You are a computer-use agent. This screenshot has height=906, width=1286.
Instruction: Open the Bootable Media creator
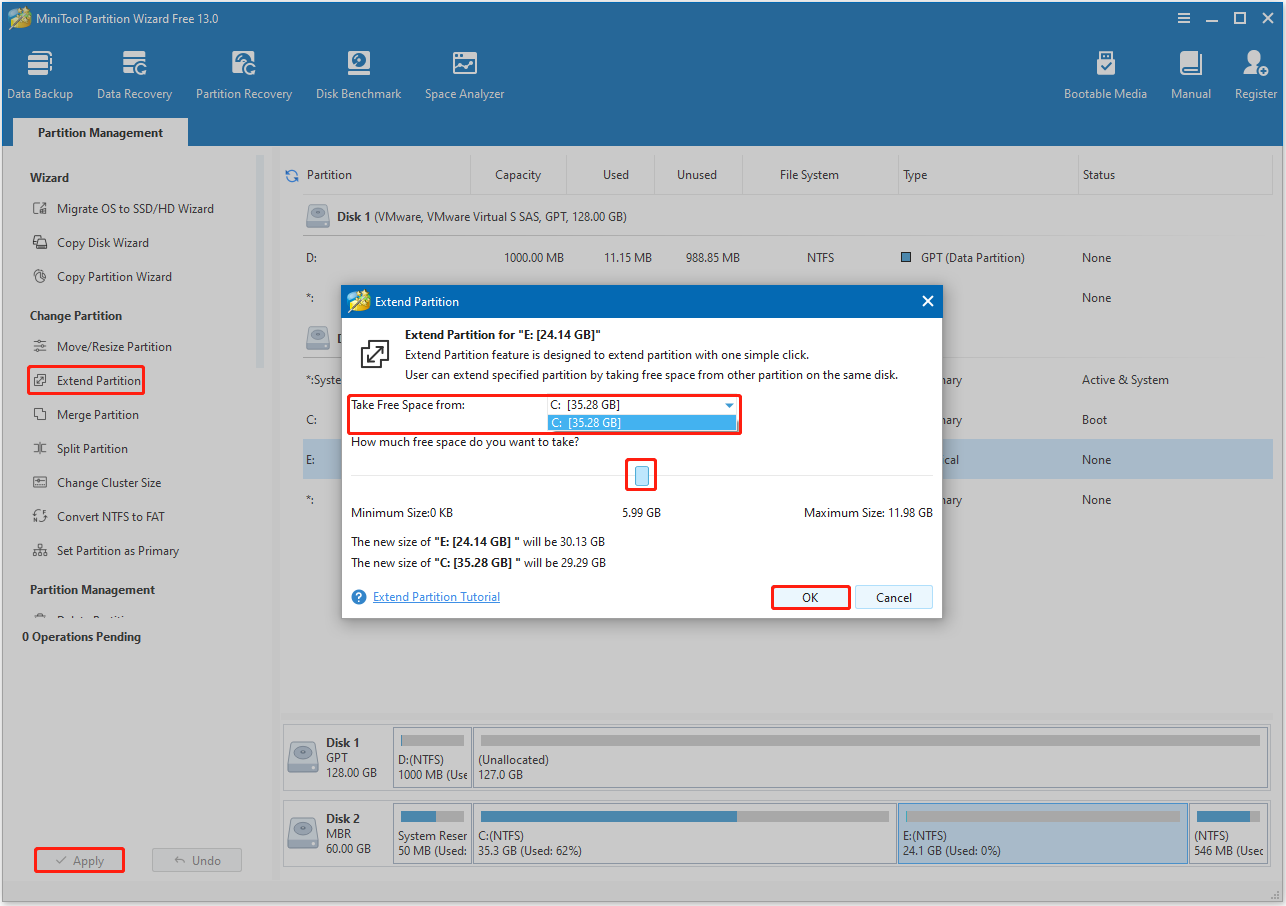(1105, 72)
